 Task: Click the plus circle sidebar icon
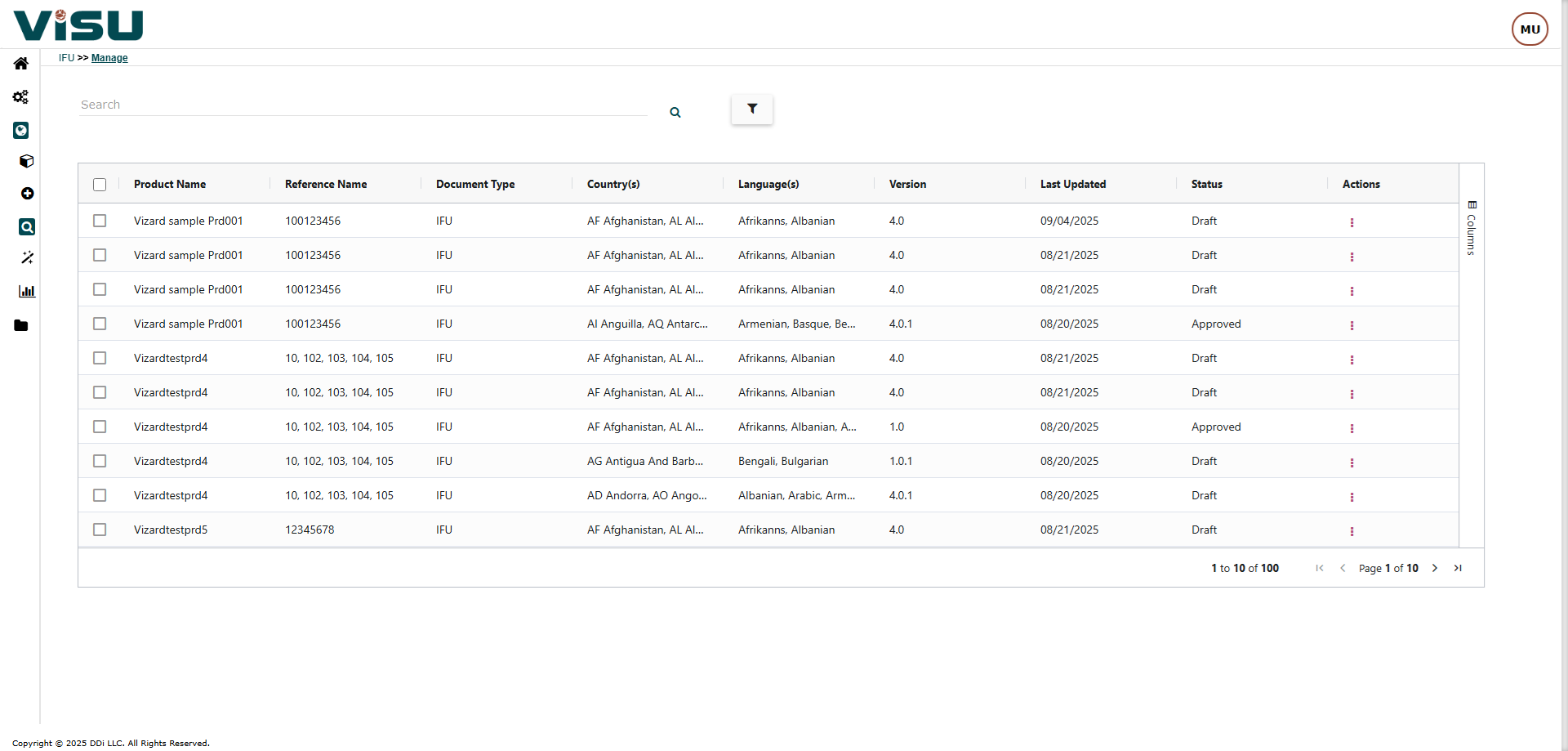(27, 194)
